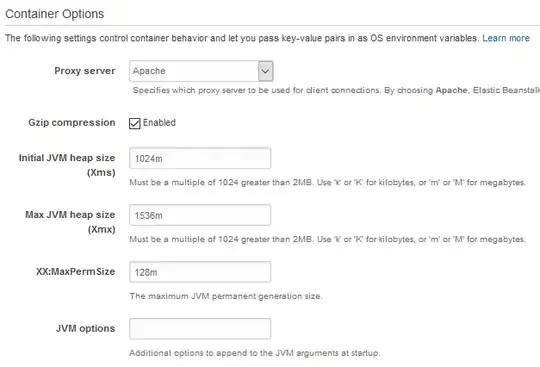
Task: Click the Container Options heading
Action: (x=54, y=14)
